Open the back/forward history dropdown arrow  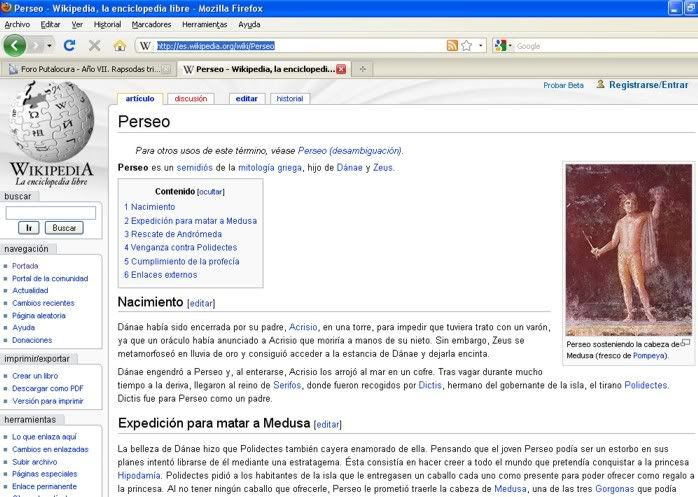click(49, 45)
